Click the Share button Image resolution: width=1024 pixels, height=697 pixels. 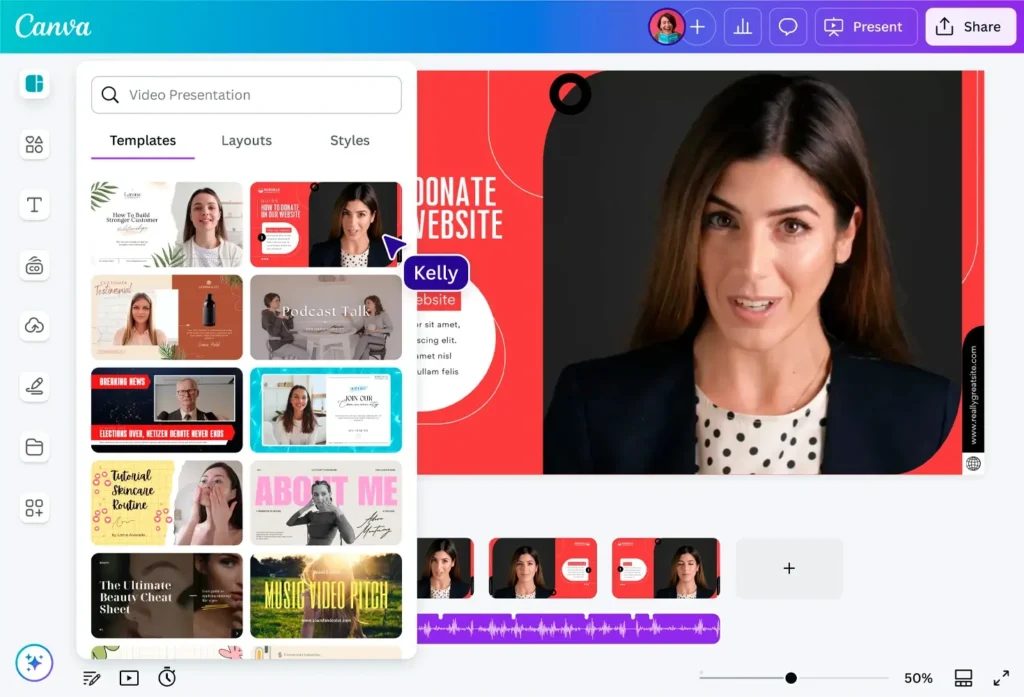click(x=970, y=26)
